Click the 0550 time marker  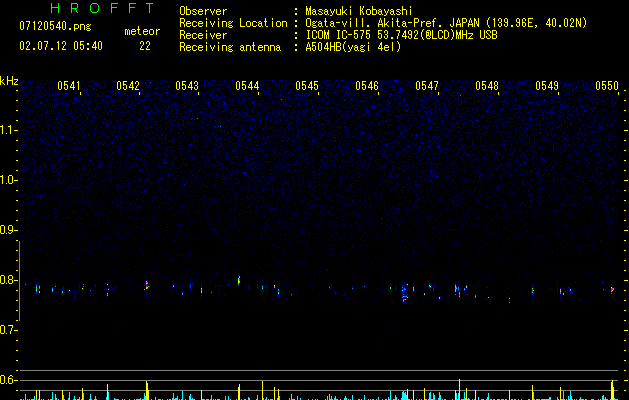pos(607,86)
